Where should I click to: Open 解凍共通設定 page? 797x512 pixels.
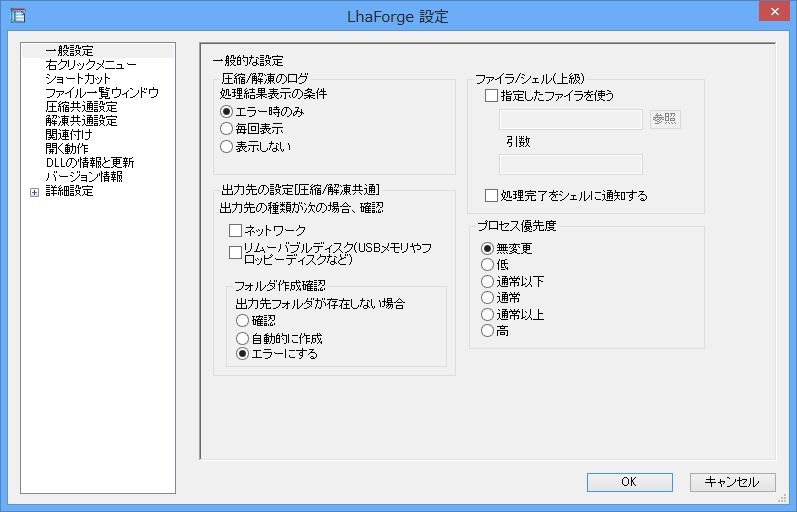81,121
